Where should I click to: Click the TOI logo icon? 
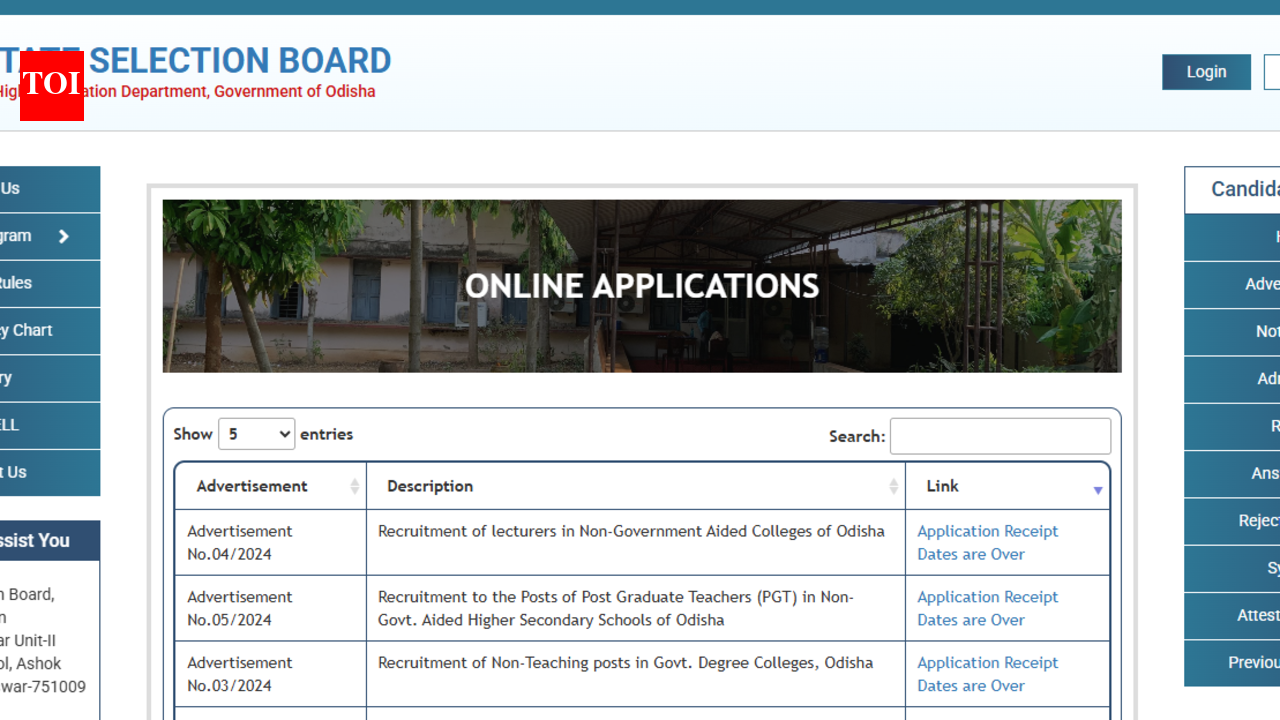(x=51, y=87)
